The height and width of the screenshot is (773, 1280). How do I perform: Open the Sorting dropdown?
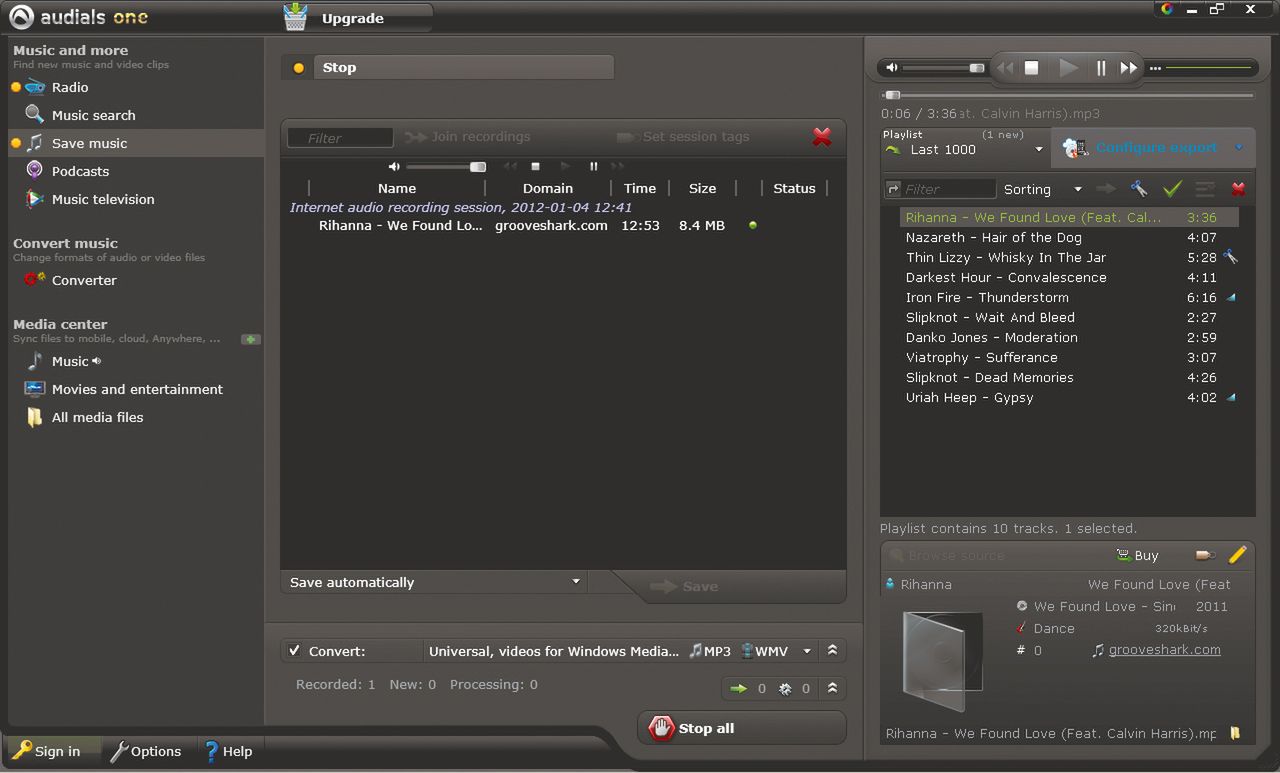coord(1043,189)
